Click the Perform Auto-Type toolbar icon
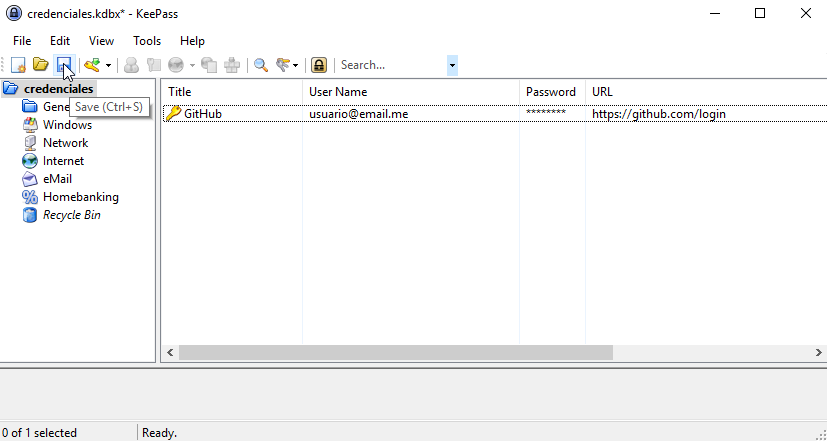Viewport: 827px width, 441px height. point(232,65)
